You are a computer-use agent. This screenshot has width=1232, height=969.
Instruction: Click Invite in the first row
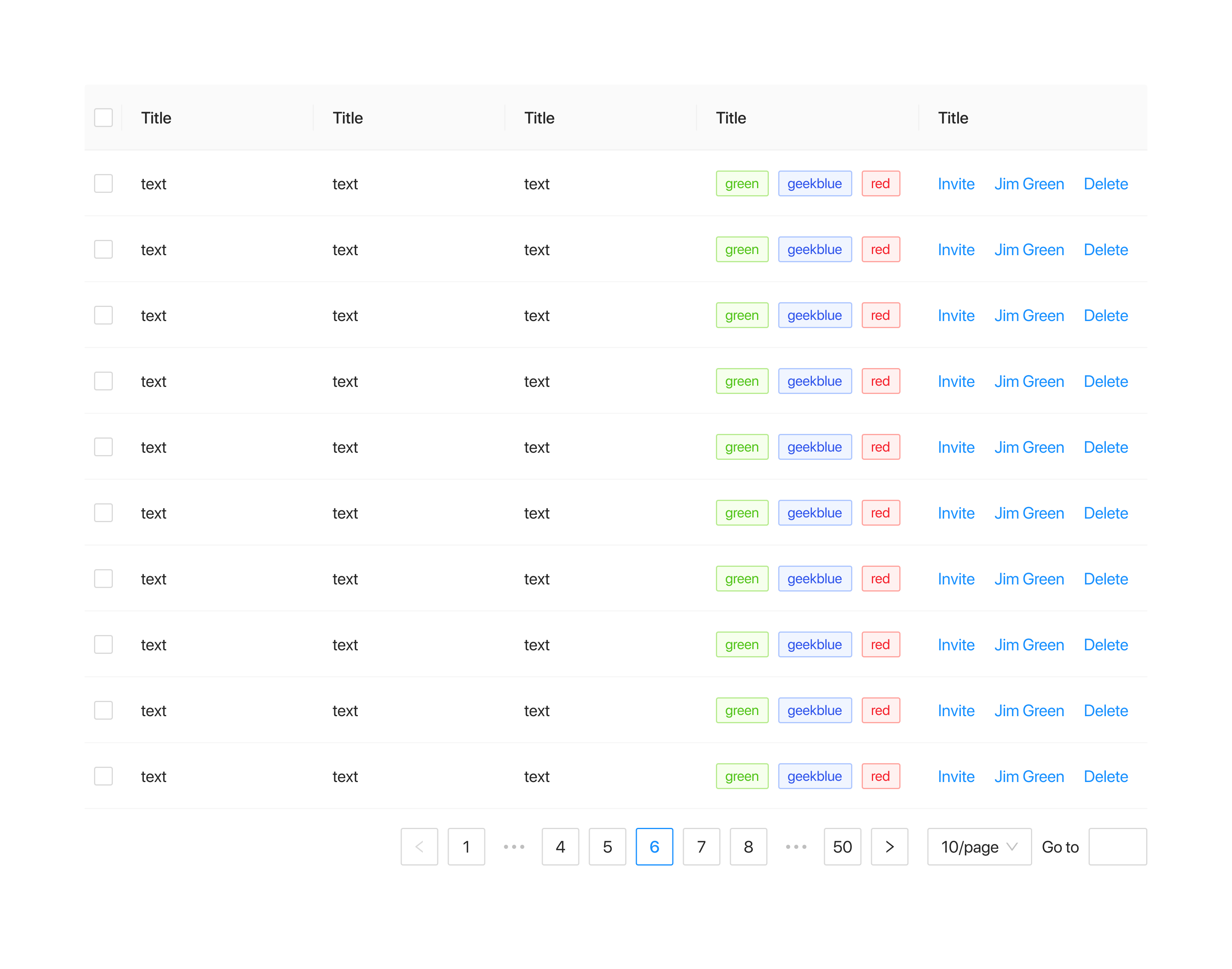[x=956, y=184]
